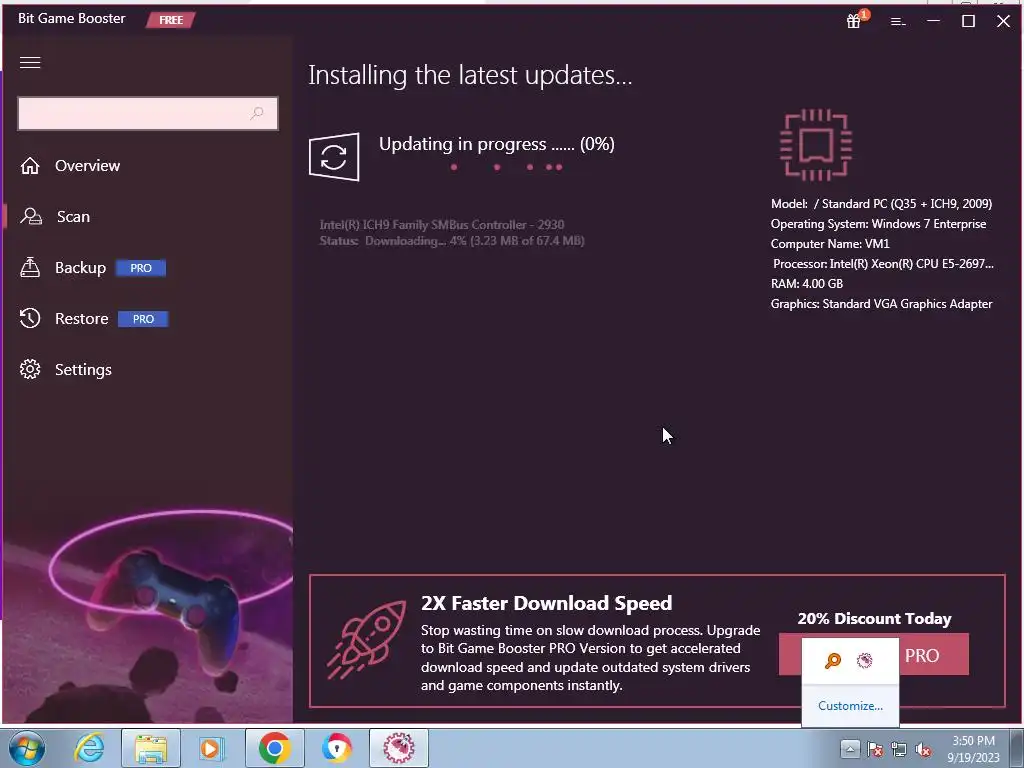Click the search magnifier icon in sidebar
The width and height of the screenshot is (1024, 768).
[257, 113]
